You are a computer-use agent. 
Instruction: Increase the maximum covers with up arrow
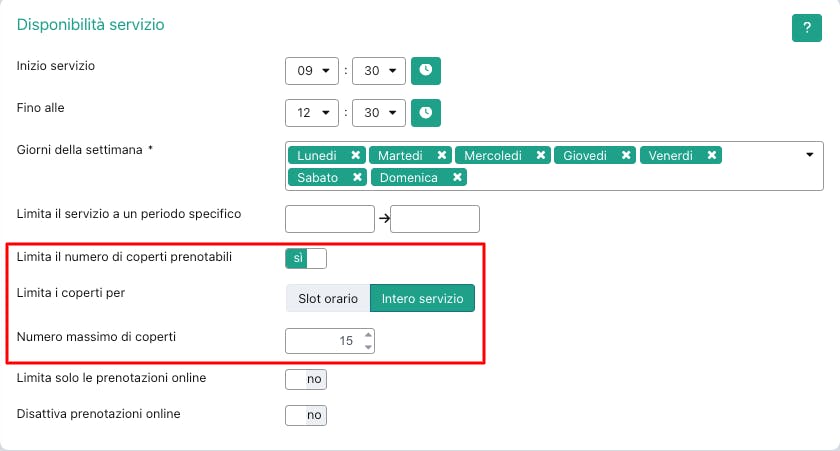coord(368,335)
